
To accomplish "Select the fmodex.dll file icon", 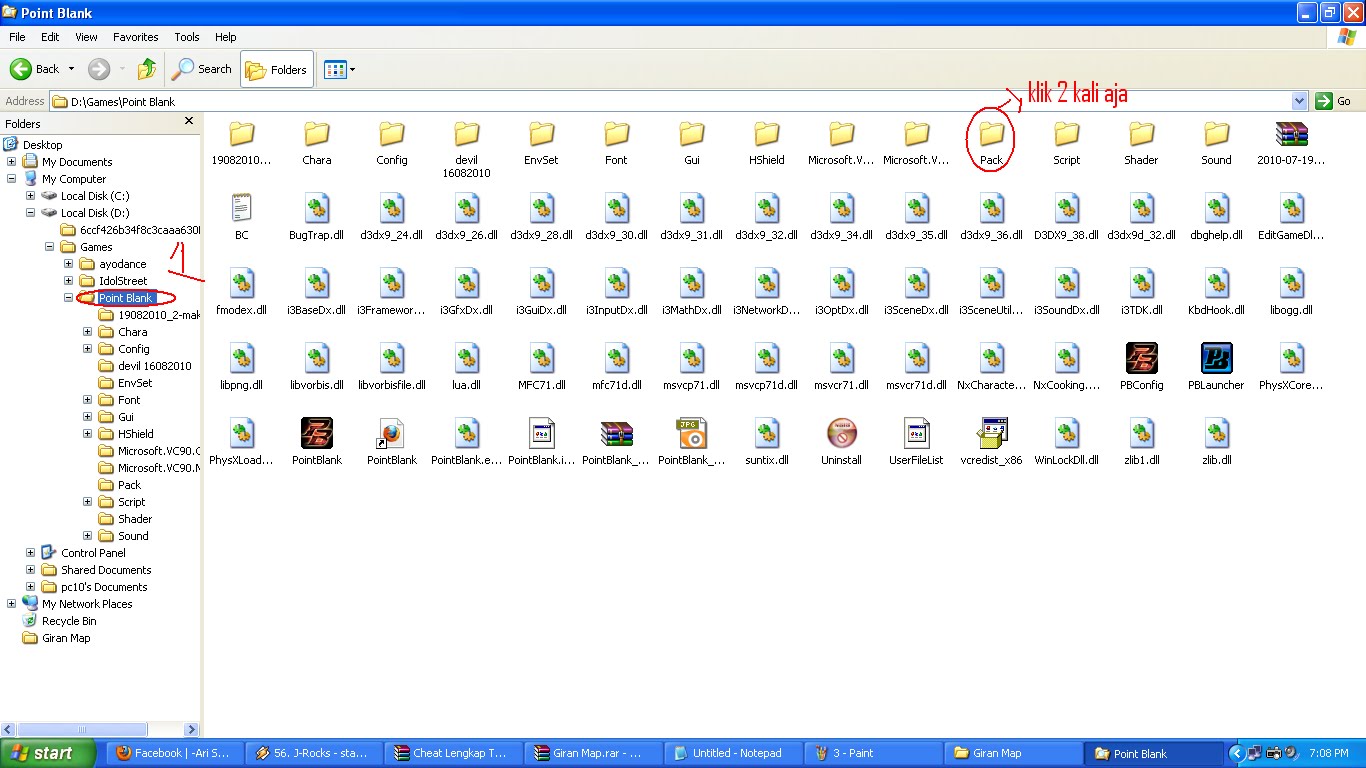I will (x=242, y=283).
